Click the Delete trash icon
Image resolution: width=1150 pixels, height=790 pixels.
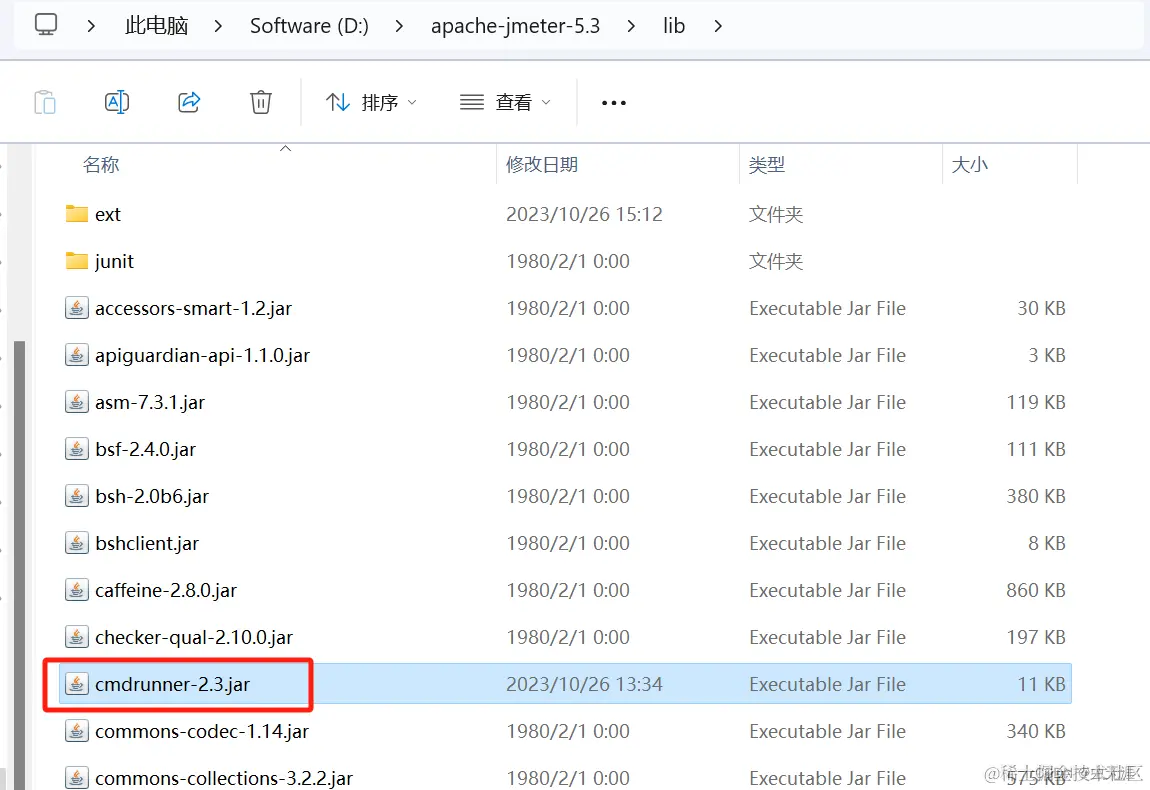[x=260, y=102]
